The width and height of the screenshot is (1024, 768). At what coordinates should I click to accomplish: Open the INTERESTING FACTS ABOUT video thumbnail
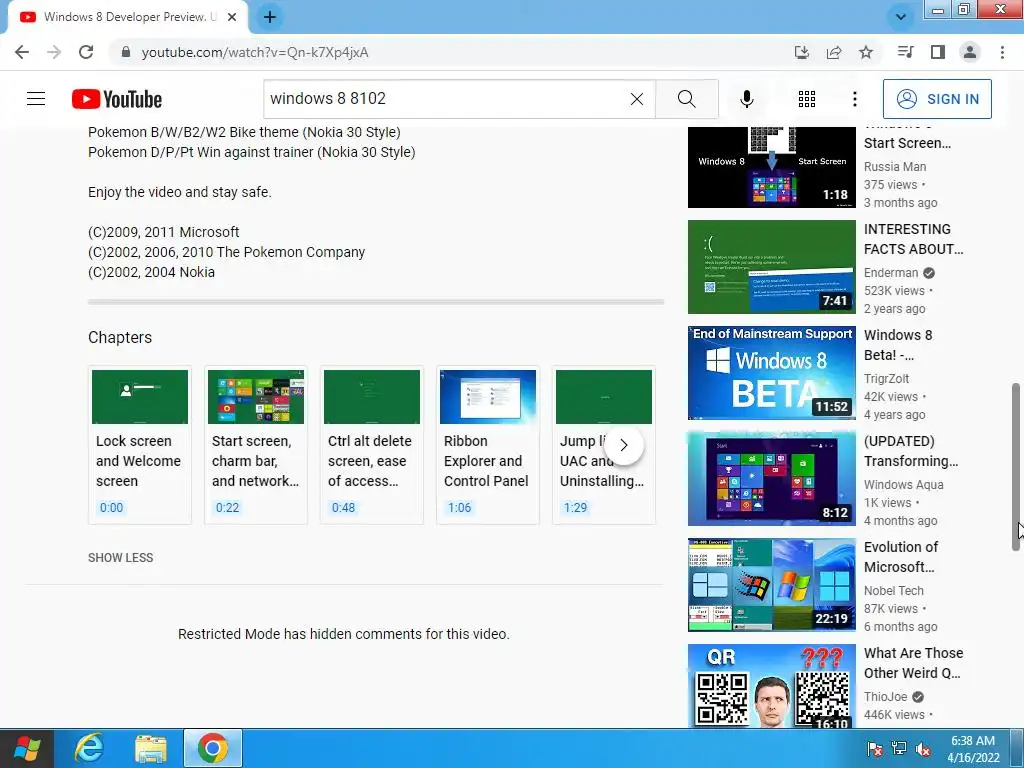coord(771,266)
